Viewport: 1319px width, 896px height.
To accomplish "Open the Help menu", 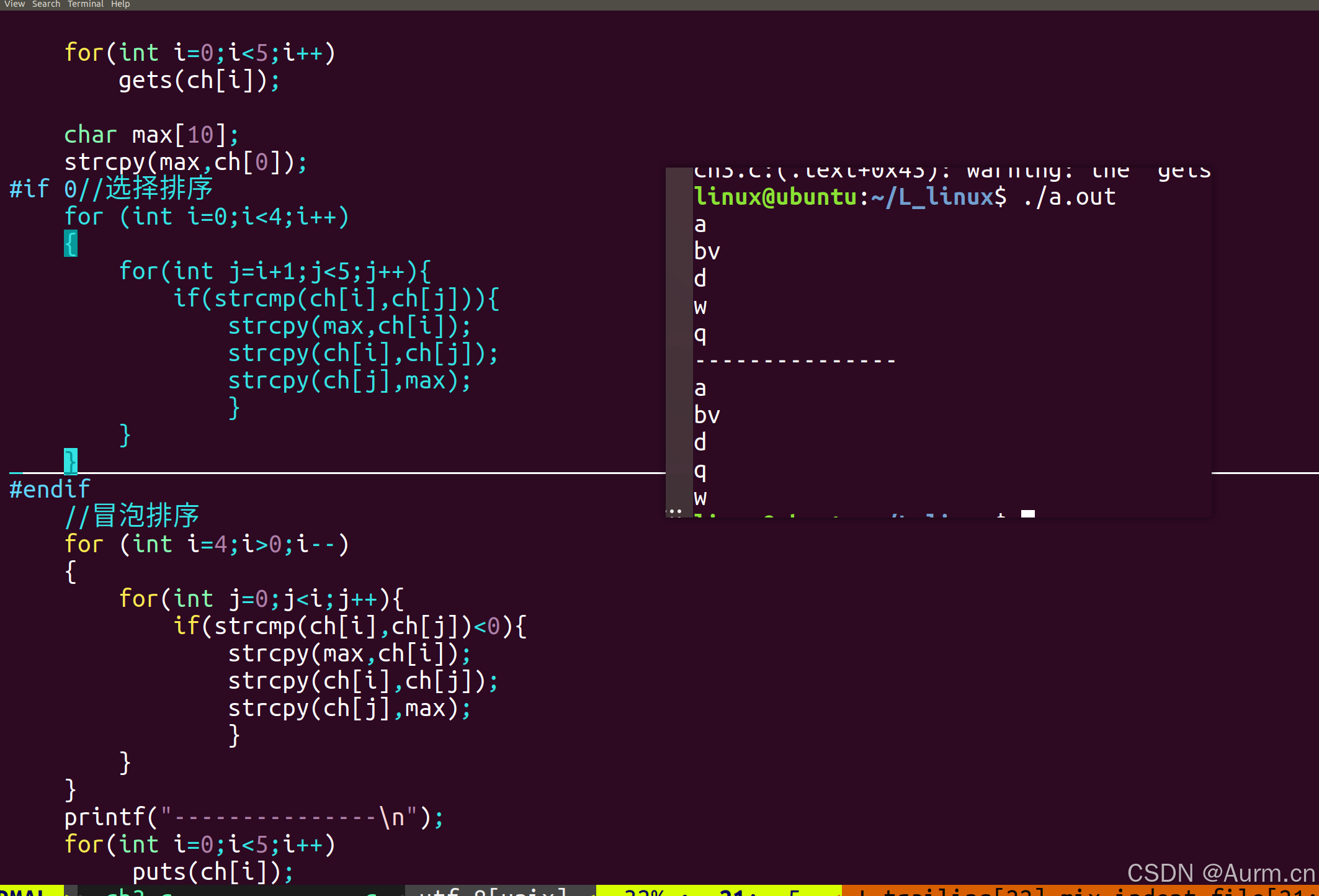I will (120, 4).
